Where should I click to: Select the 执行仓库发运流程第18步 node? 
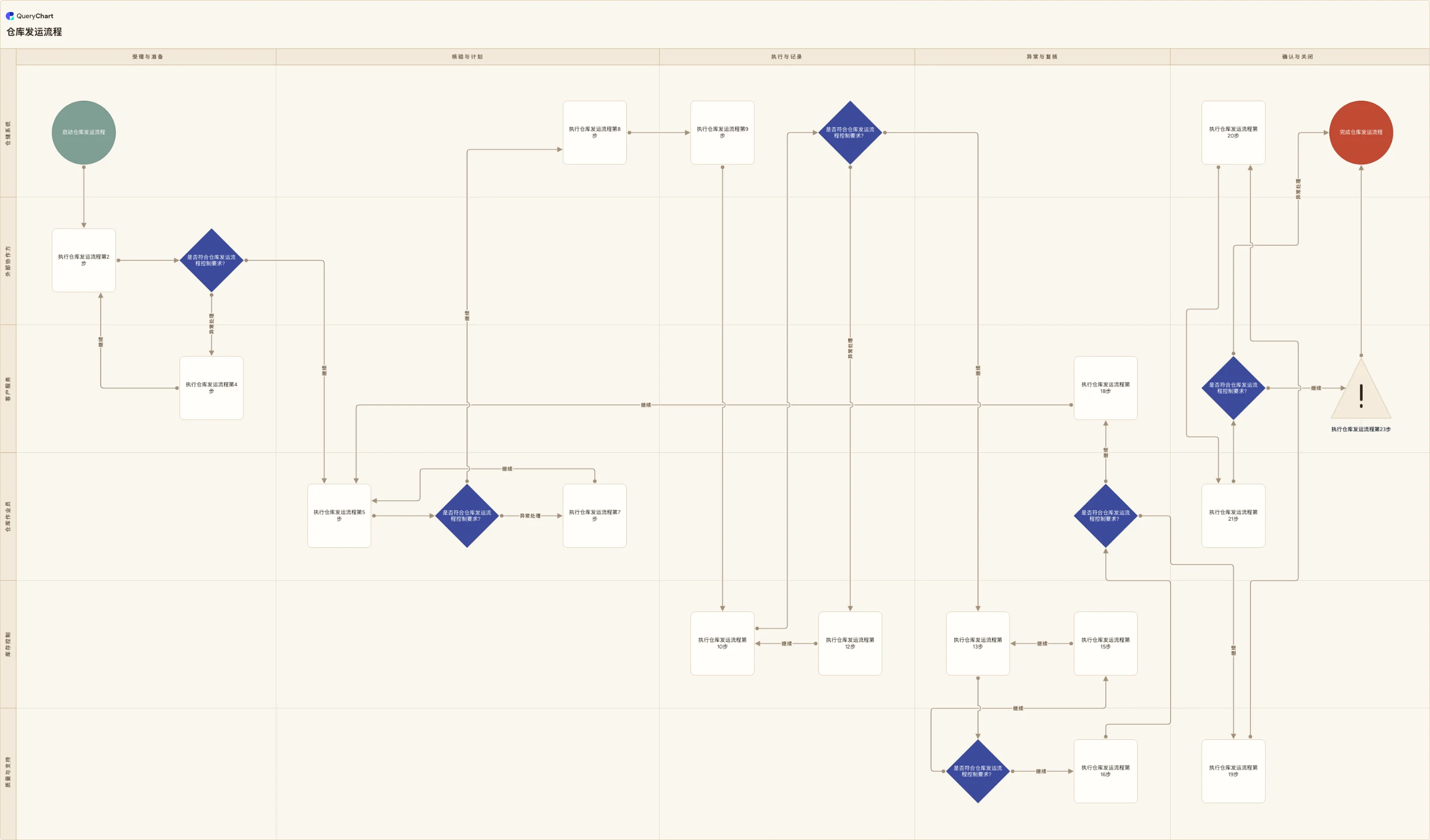tap(1105, 388)
